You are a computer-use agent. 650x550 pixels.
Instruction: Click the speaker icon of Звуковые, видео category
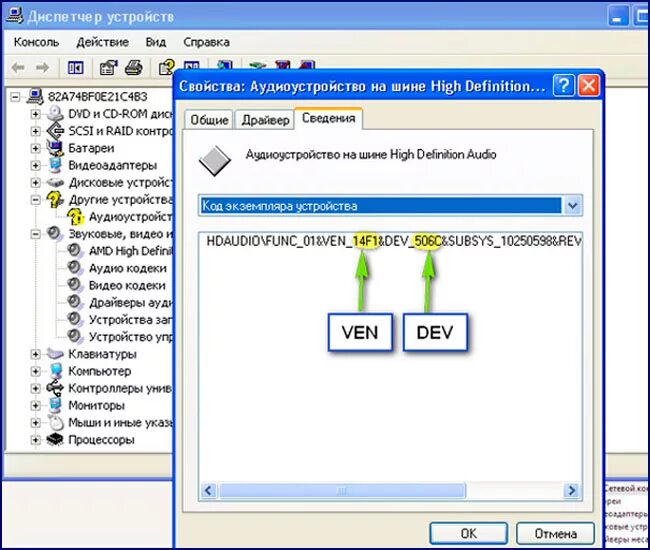pyautogui.click(x=54, y=233)
